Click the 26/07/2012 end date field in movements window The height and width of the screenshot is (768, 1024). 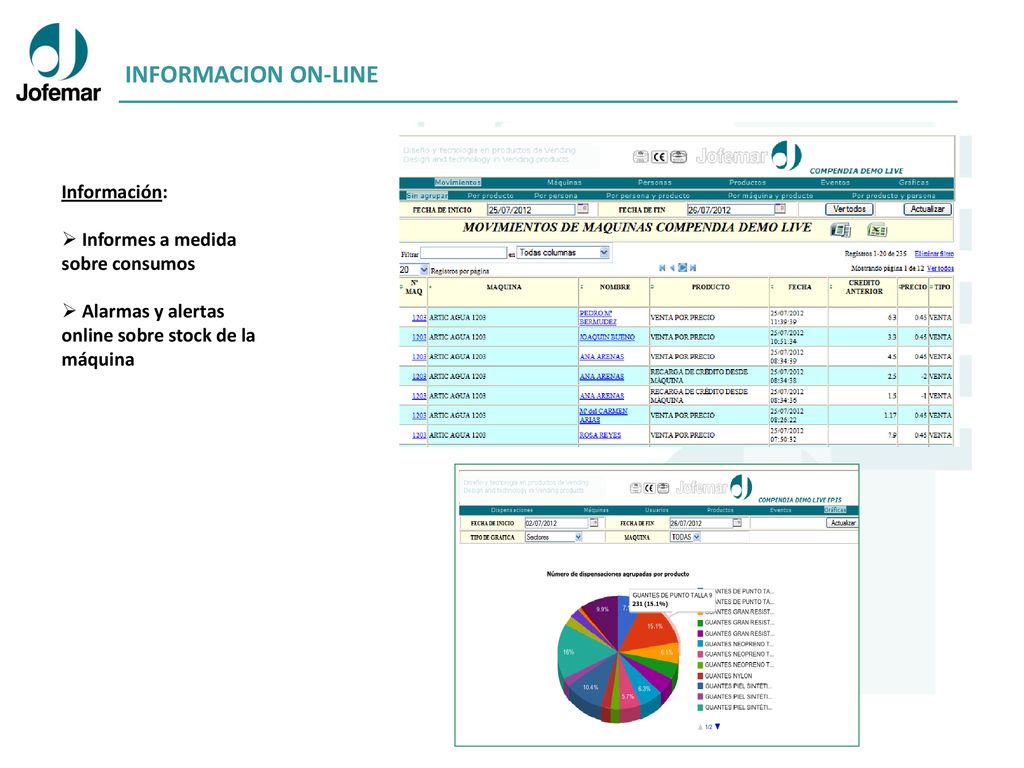click(x=730, y=210)
